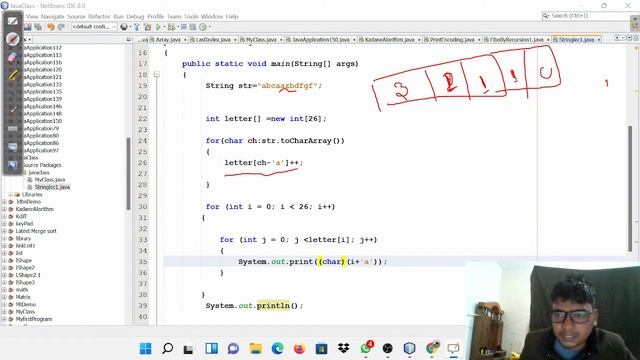This screenshot has height=360, width=640.
Task: Click Profile Project clock icon
Action: (x=203, y=27)
